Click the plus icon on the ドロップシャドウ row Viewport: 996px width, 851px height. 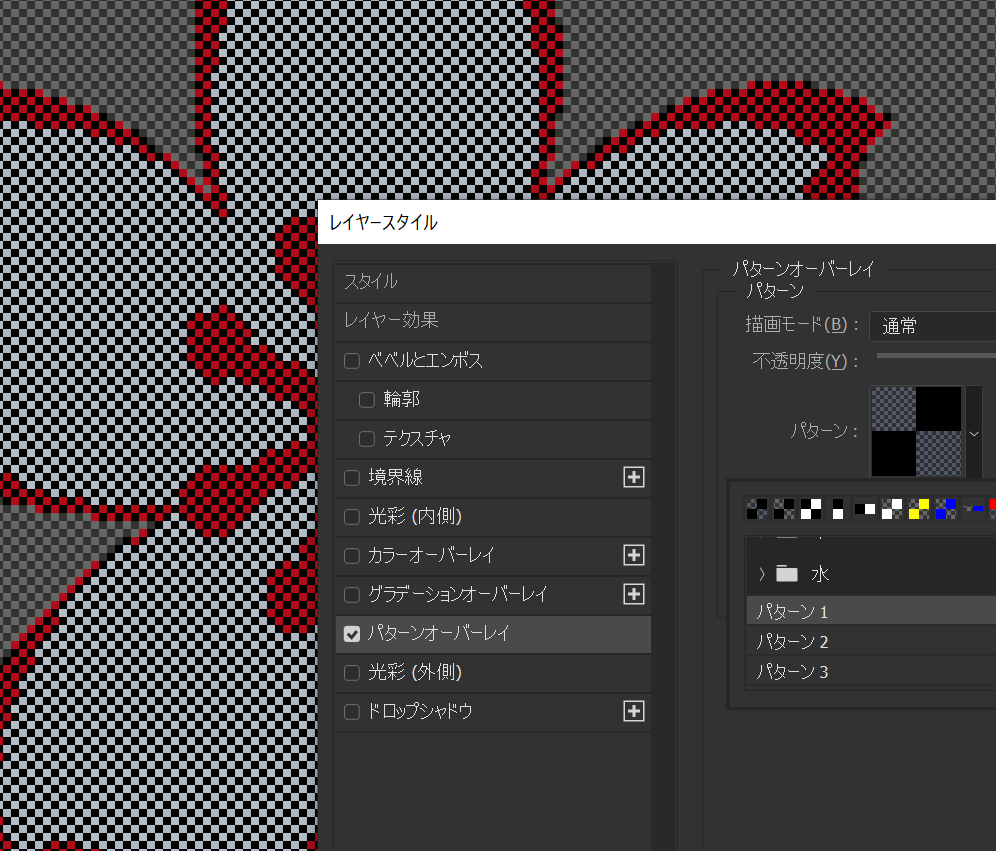(x=633, y=711)
